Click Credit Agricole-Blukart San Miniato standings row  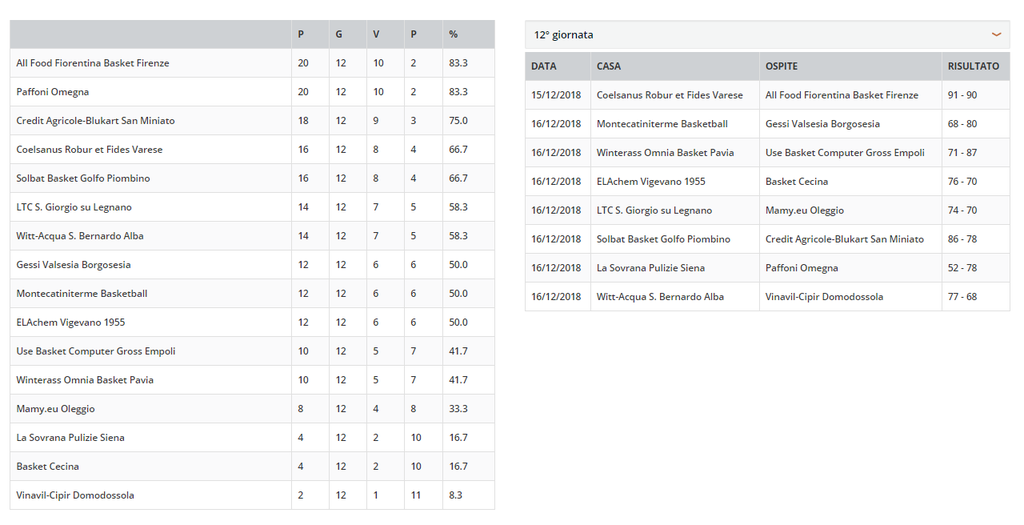(252, 121)
